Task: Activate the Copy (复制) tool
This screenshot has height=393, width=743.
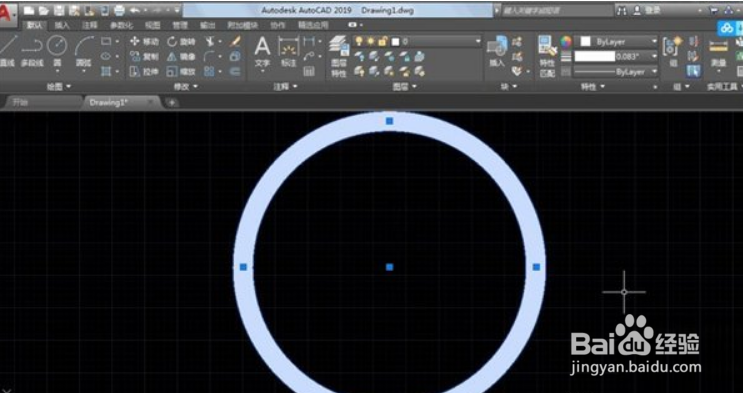Action: point(144,57)
